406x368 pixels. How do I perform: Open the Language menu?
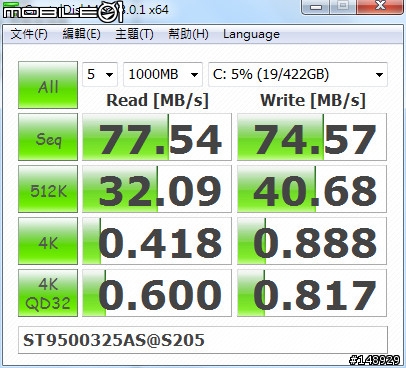point(251,34)
